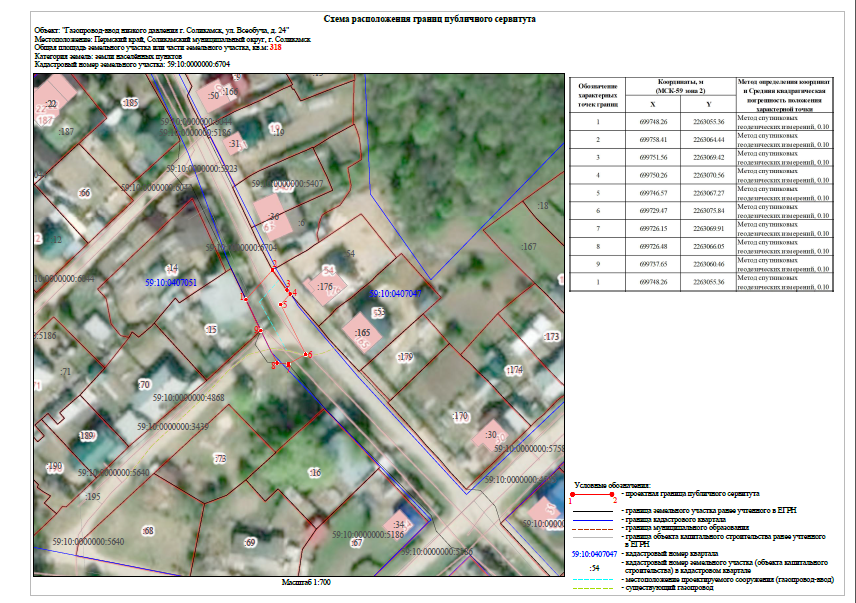
Task: Click the cyan dashed line sample in legend
Action: (x=592, y=580)
